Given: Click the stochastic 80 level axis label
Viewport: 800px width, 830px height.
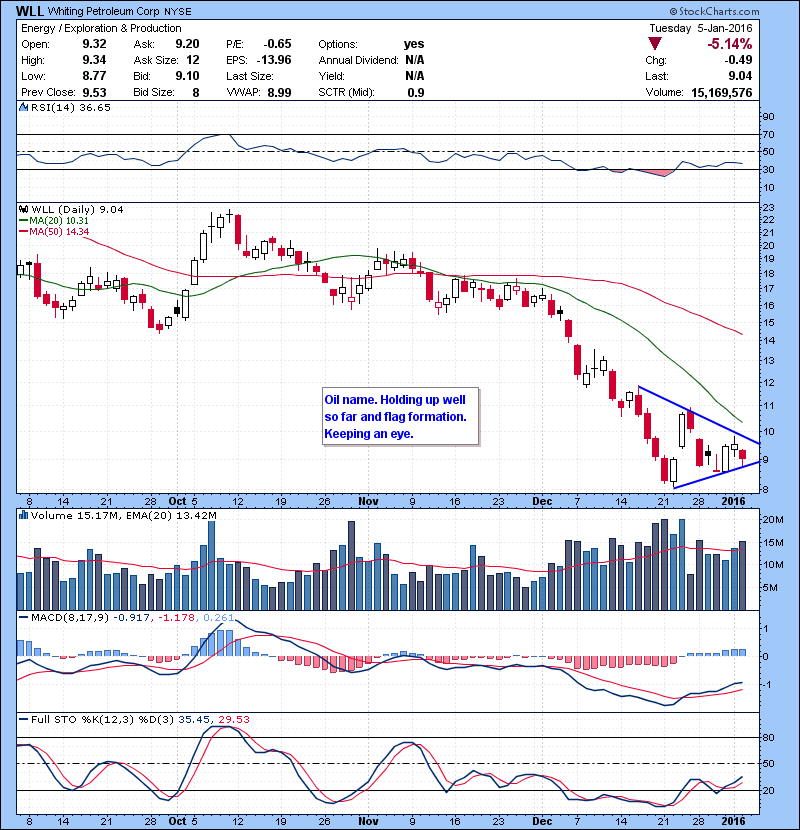Looking at the screenshot, I should tap(768, 737).
